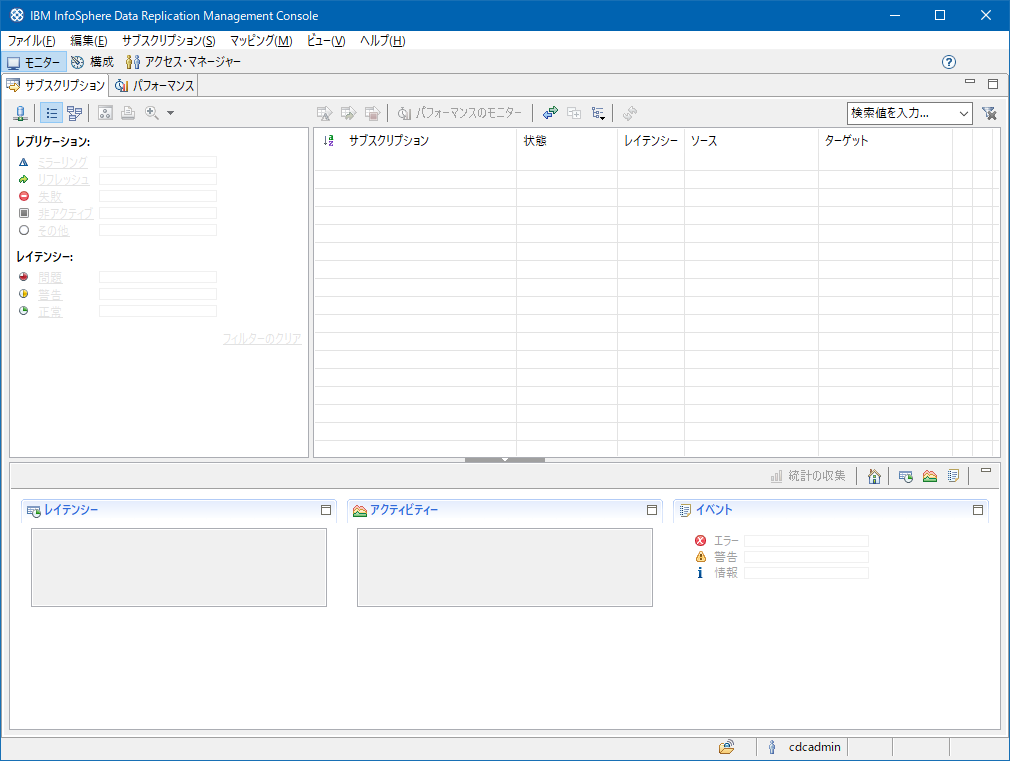
Task: Click the blue-green arrows refresh icon
Action: (550, 113)
